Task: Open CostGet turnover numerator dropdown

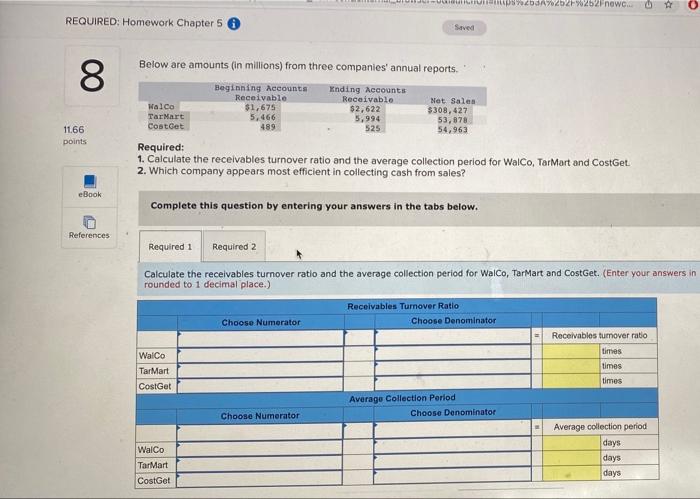Action: click(x=261, y=385)
